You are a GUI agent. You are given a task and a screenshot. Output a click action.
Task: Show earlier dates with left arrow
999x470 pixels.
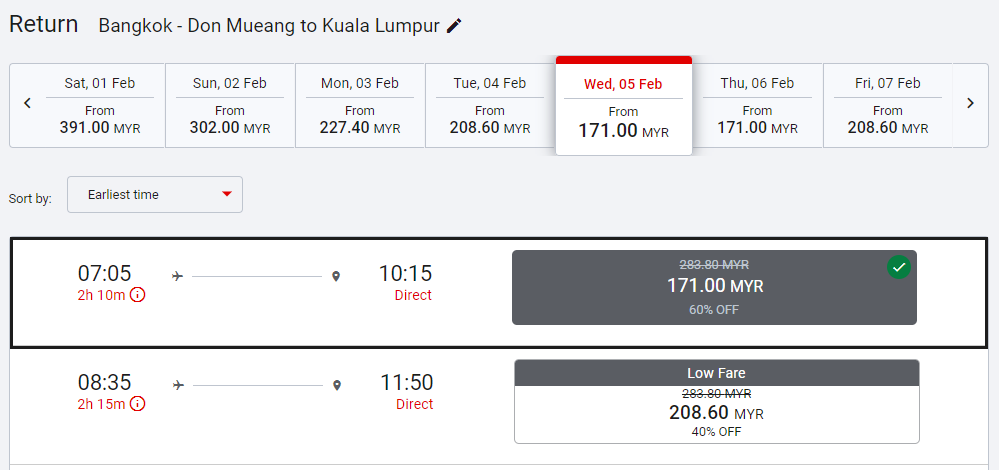(x=28, y=103)
